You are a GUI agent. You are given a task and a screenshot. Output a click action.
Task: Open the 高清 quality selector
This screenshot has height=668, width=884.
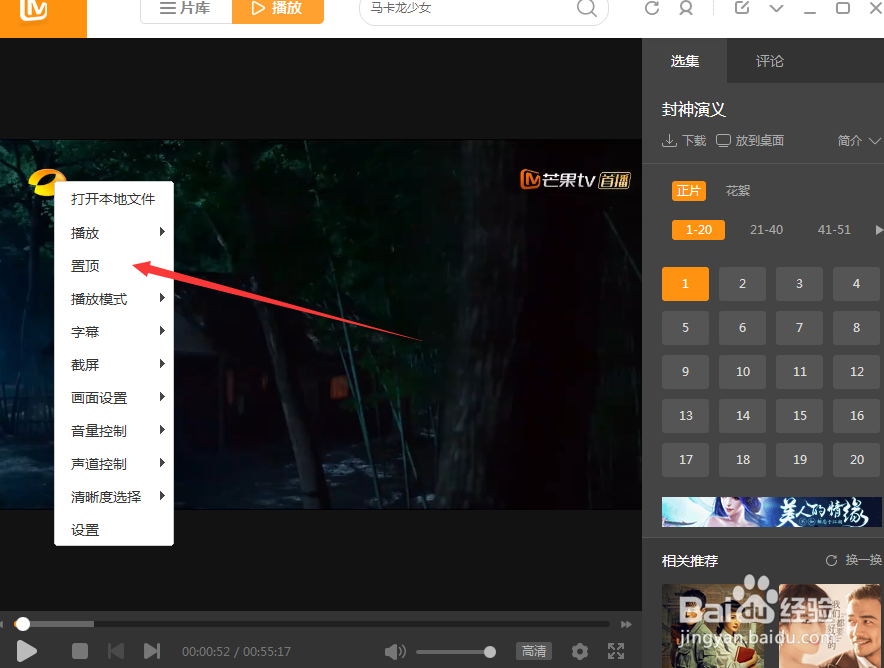[x=533, y=651]
